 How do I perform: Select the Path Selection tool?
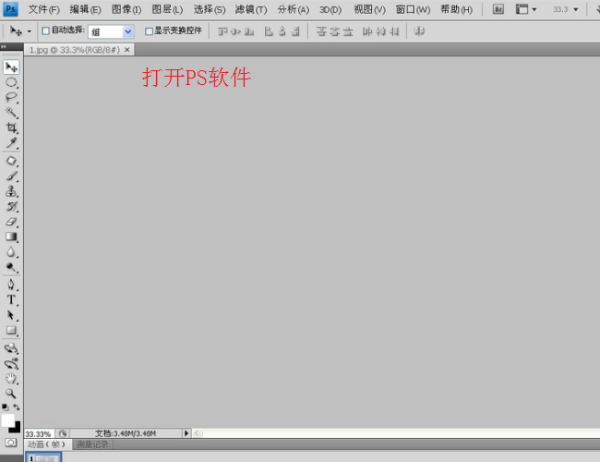pyautogui.click(x=11, y=315)
